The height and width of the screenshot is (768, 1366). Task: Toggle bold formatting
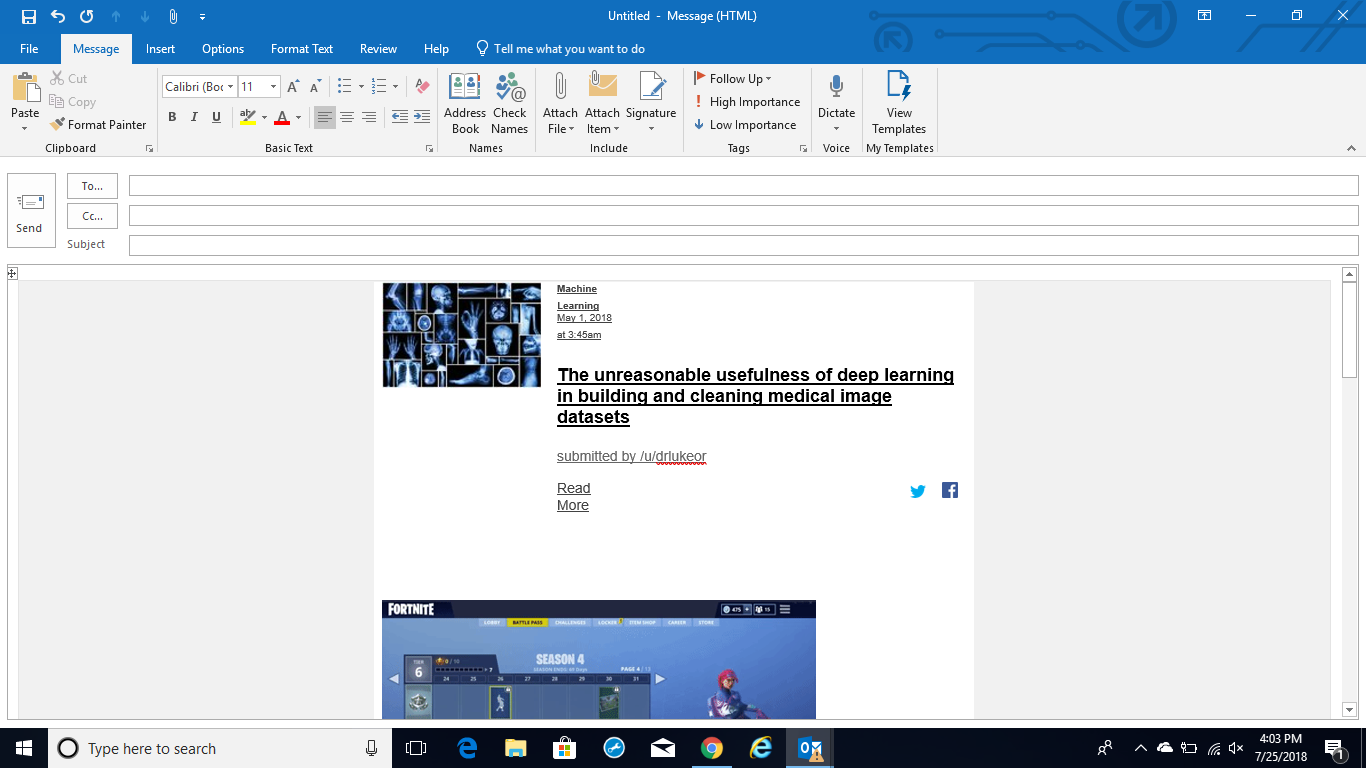tap(172, 117)
